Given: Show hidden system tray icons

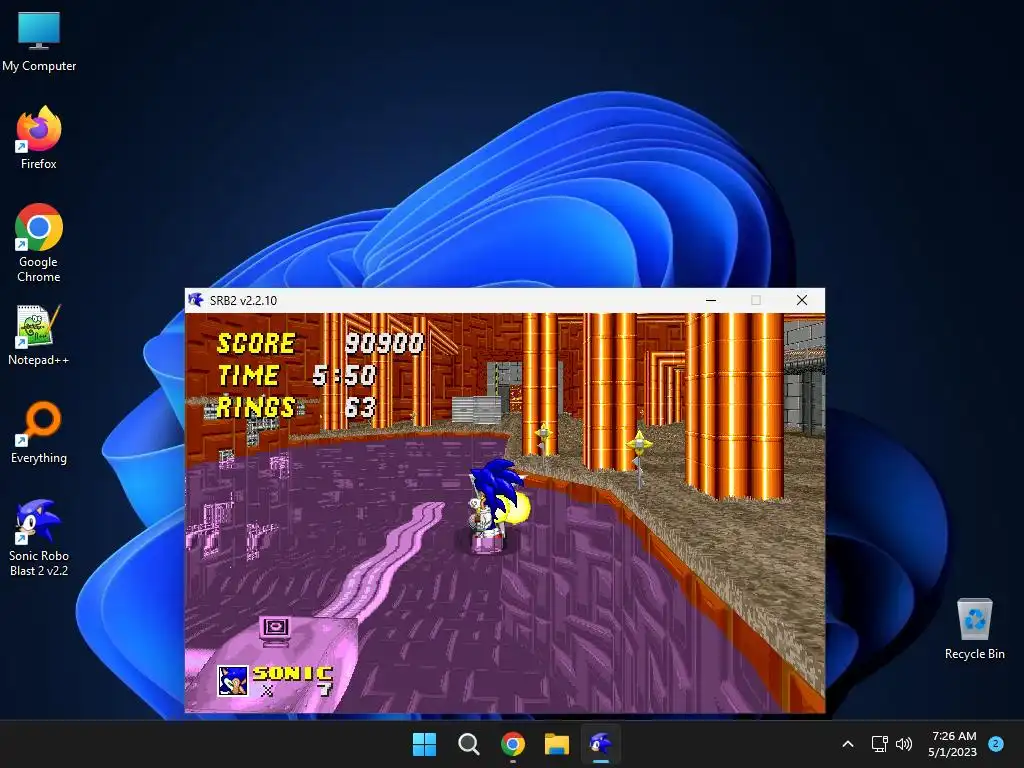Looking at the screenshot, I should coord(848,744).
